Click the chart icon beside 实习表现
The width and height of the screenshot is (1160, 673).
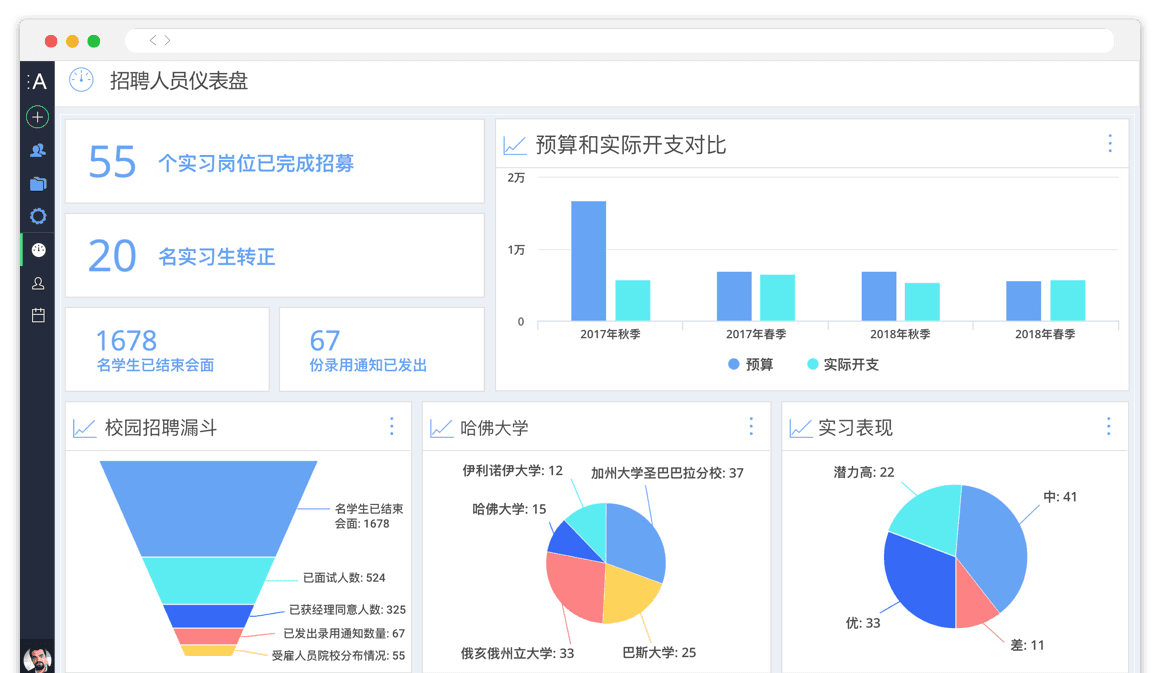[x=800, y=428]
